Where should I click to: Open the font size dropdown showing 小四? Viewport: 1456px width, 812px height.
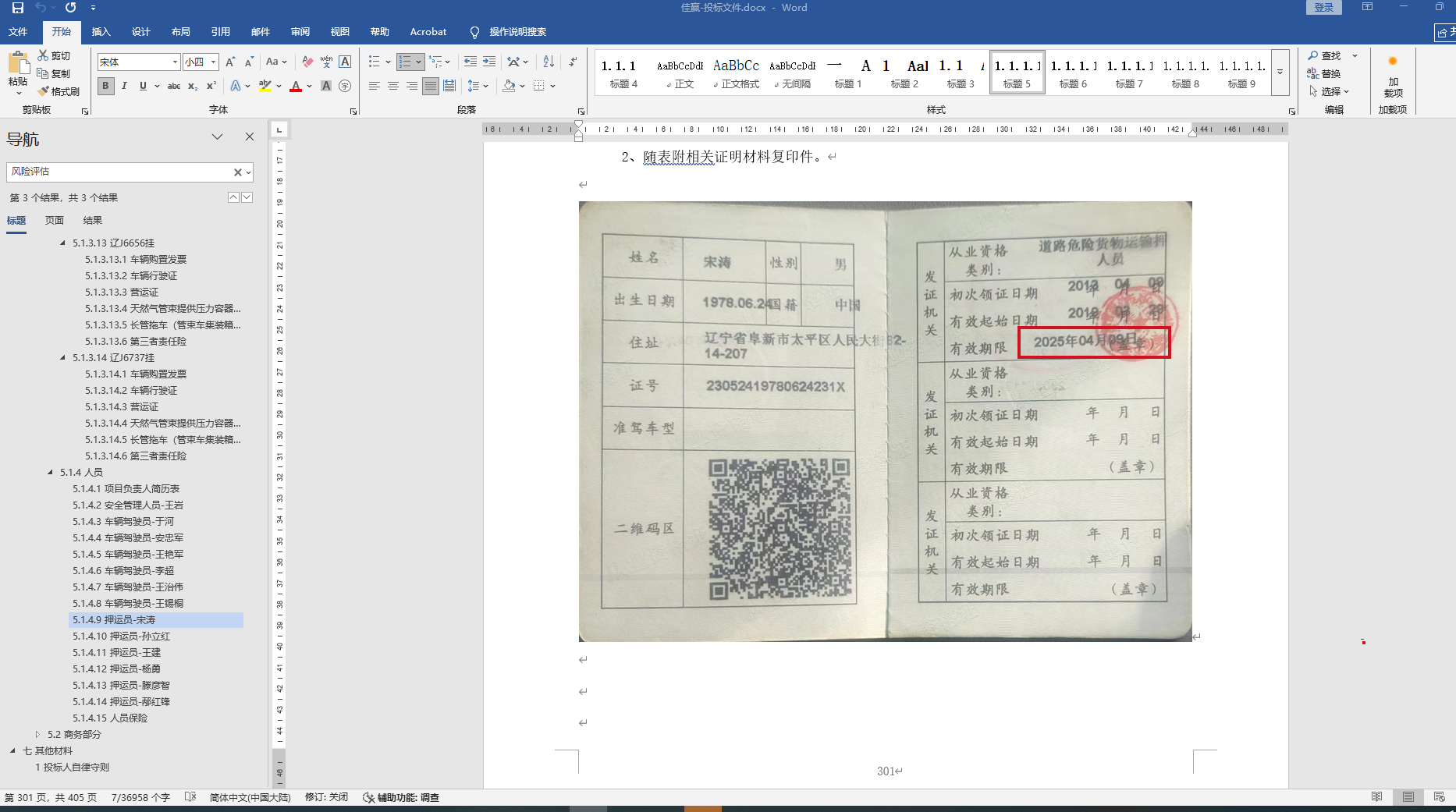click(213, 62)
